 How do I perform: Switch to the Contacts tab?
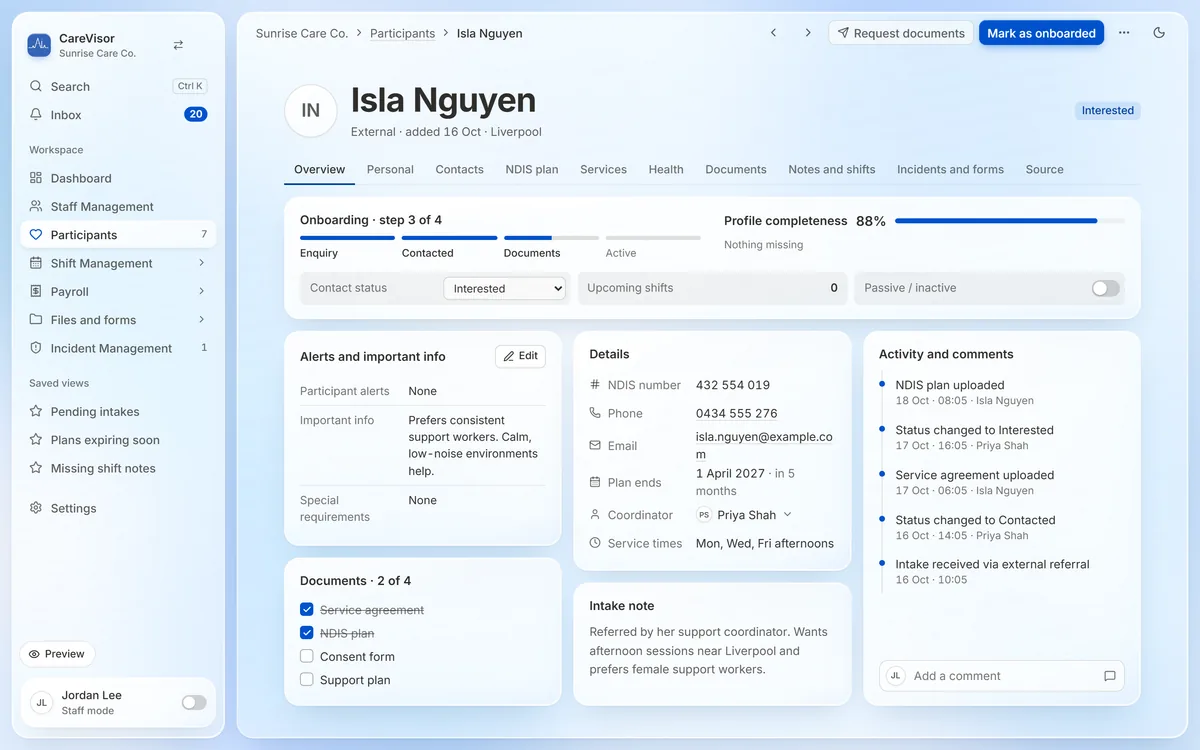460,169
